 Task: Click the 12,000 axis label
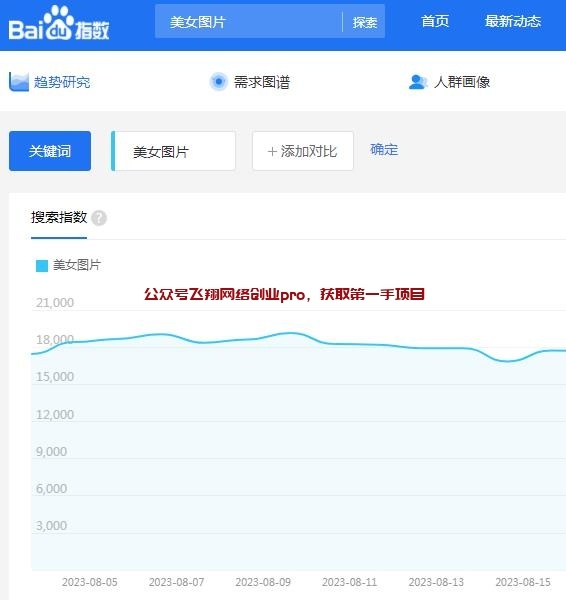click(x=55, y=414)
